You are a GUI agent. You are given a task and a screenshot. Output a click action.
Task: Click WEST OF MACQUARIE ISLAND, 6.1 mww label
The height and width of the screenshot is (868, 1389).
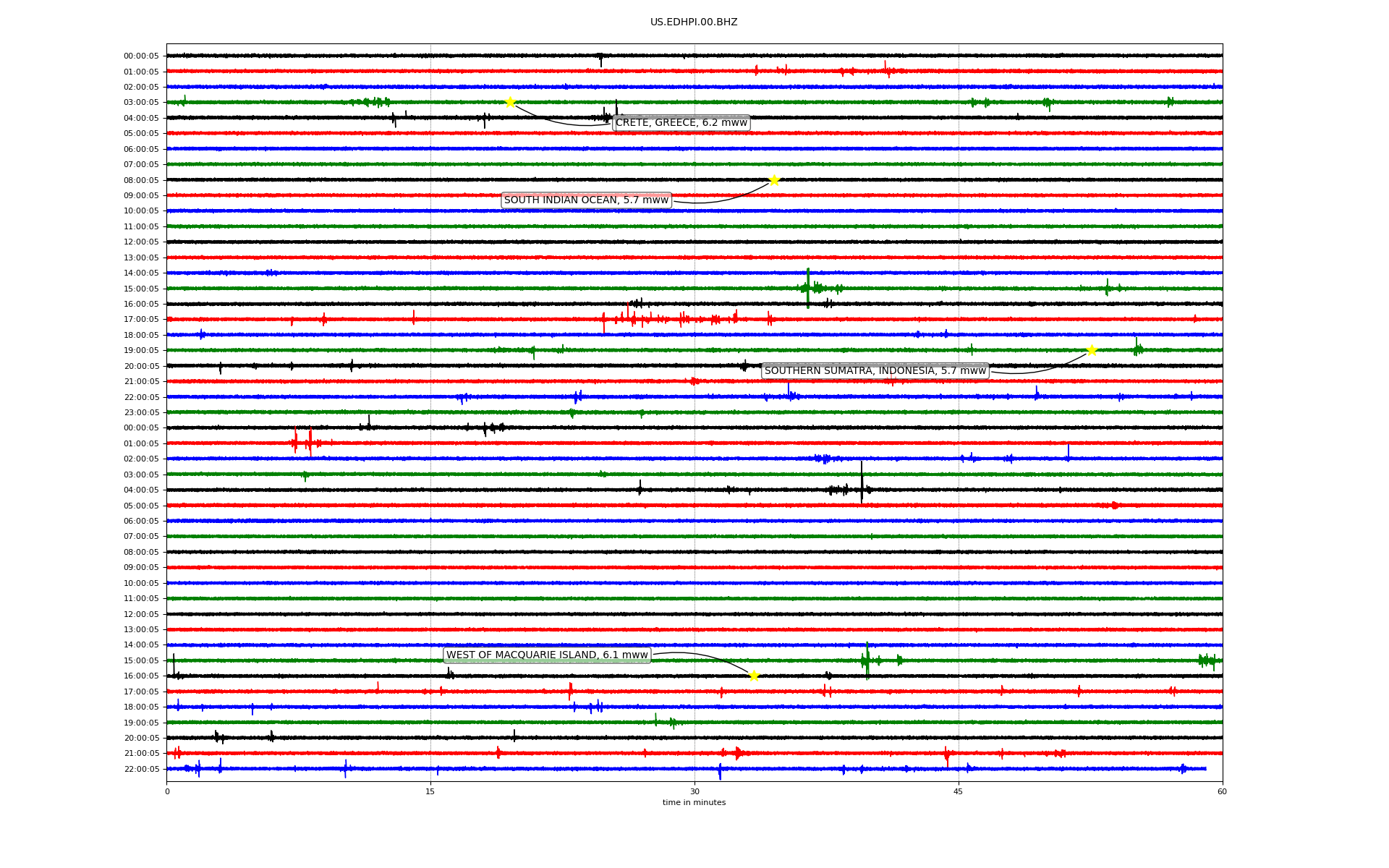click(x=547, y=655)
